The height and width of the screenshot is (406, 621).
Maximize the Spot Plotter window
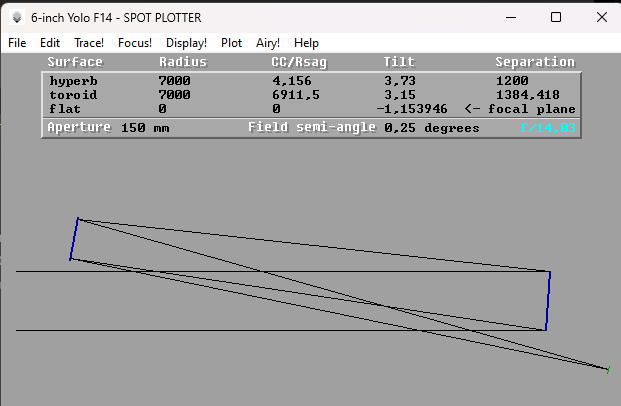(x=556, y=17)
